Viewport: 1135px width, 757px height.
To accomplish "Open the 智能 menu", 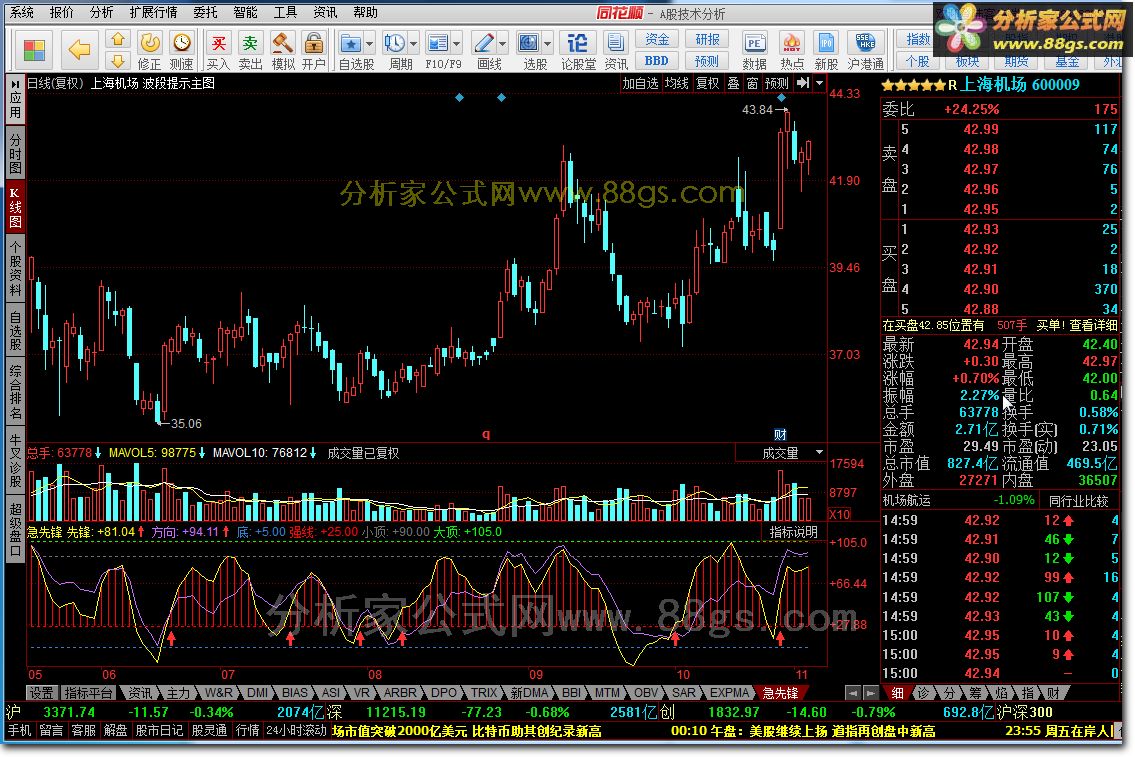I will (x=245, y=12).
